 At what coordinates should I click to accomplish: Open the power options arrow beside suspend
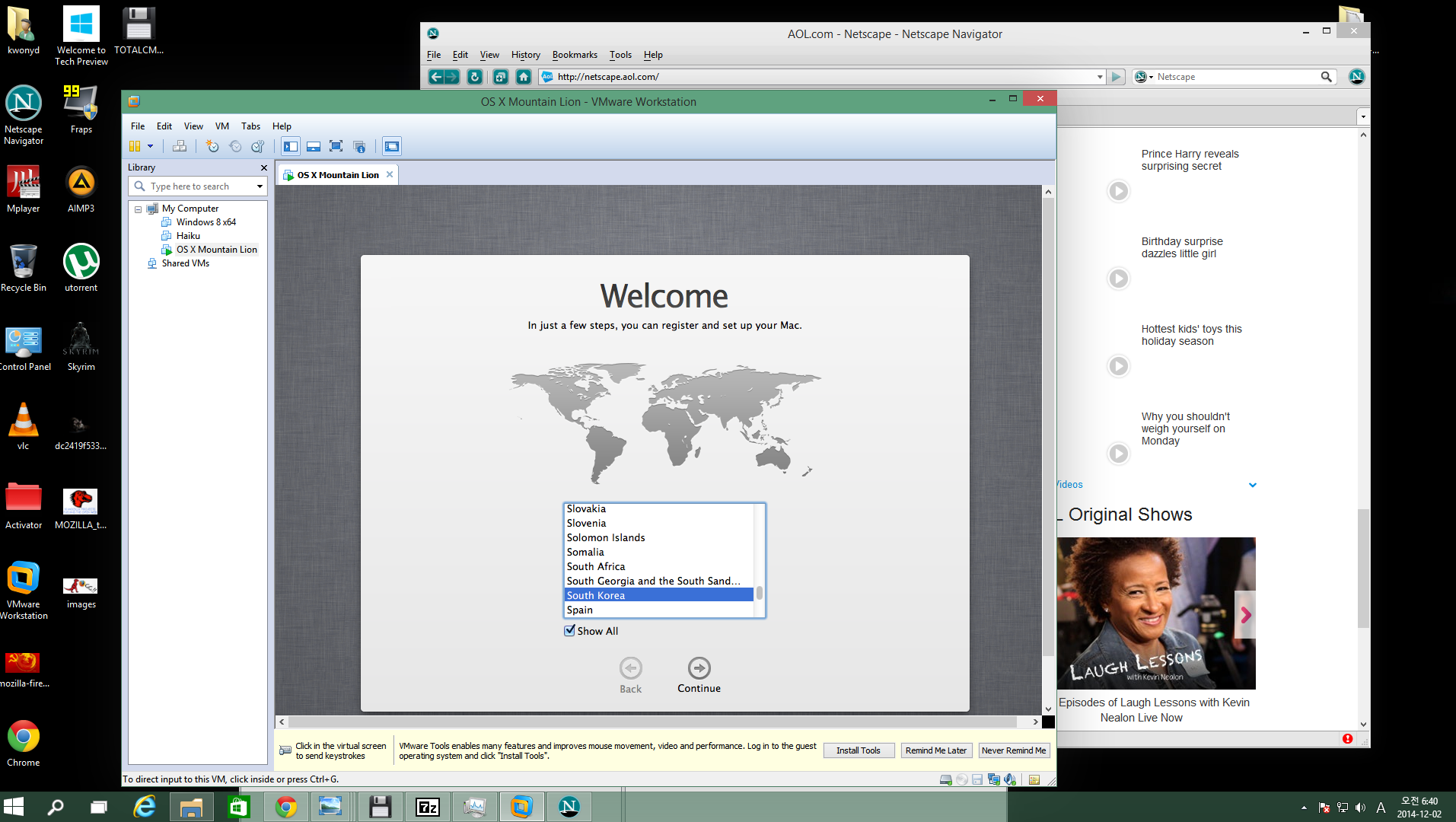(150, 146)
